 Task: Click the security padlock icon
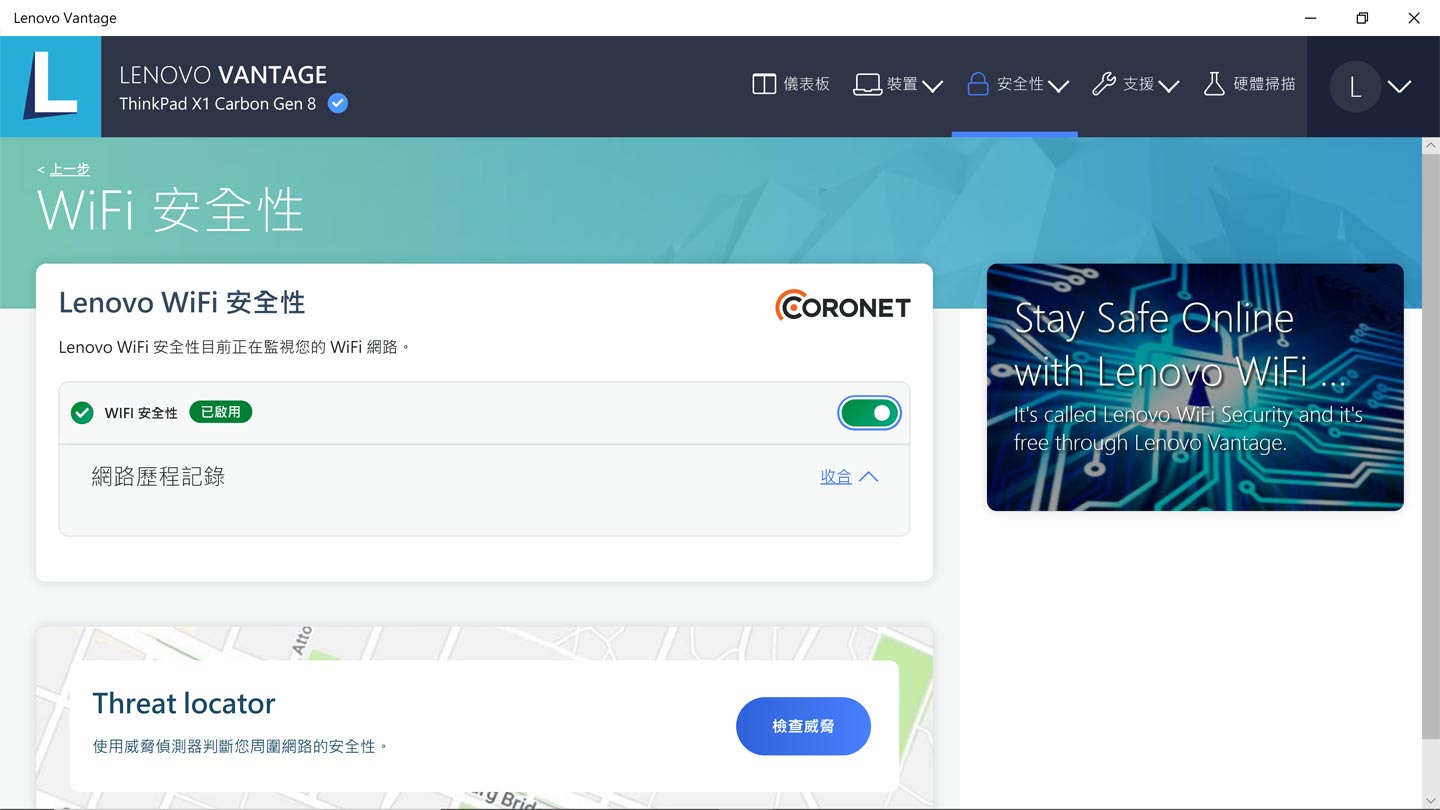tap(978, 84)
